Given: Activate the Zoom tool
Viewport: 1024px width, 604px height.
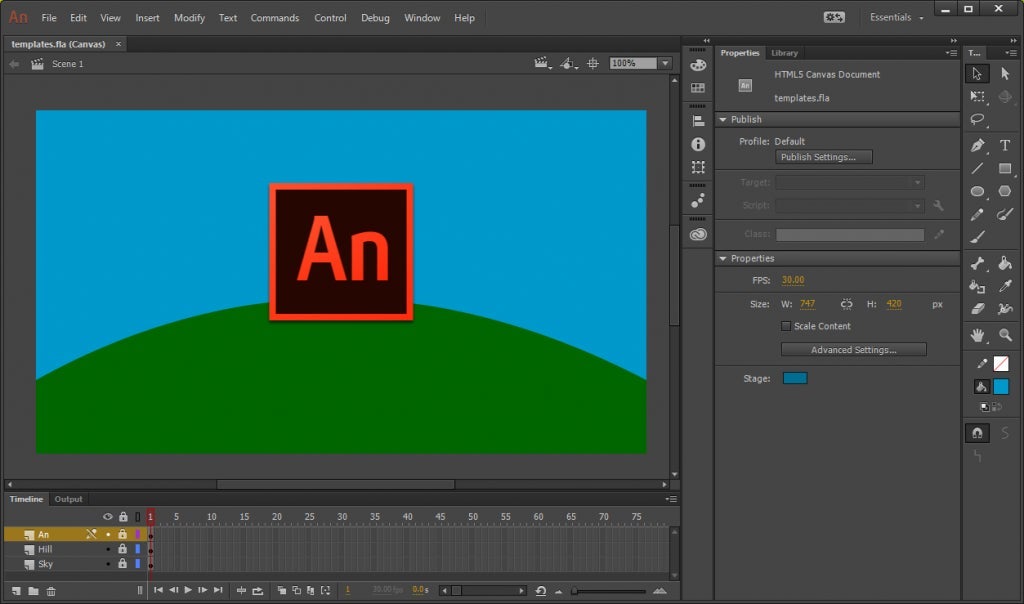Looking at the screenshot, I should pos(1005,335).
